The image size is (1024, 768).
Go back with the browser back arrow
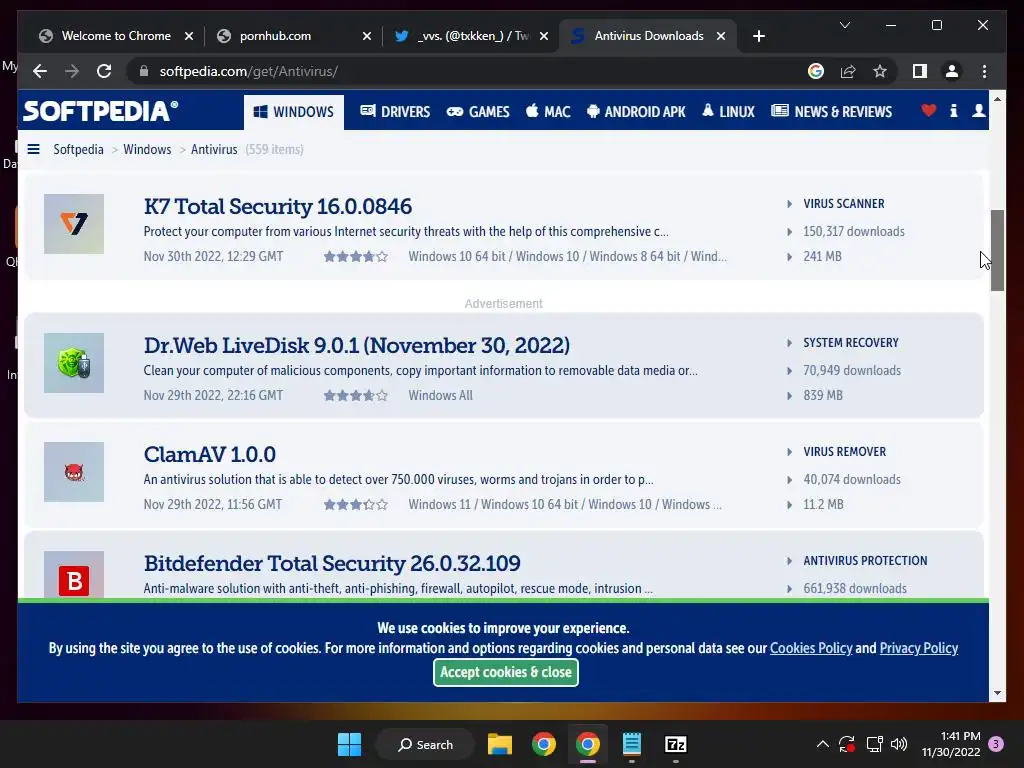(x=40, y=71)
